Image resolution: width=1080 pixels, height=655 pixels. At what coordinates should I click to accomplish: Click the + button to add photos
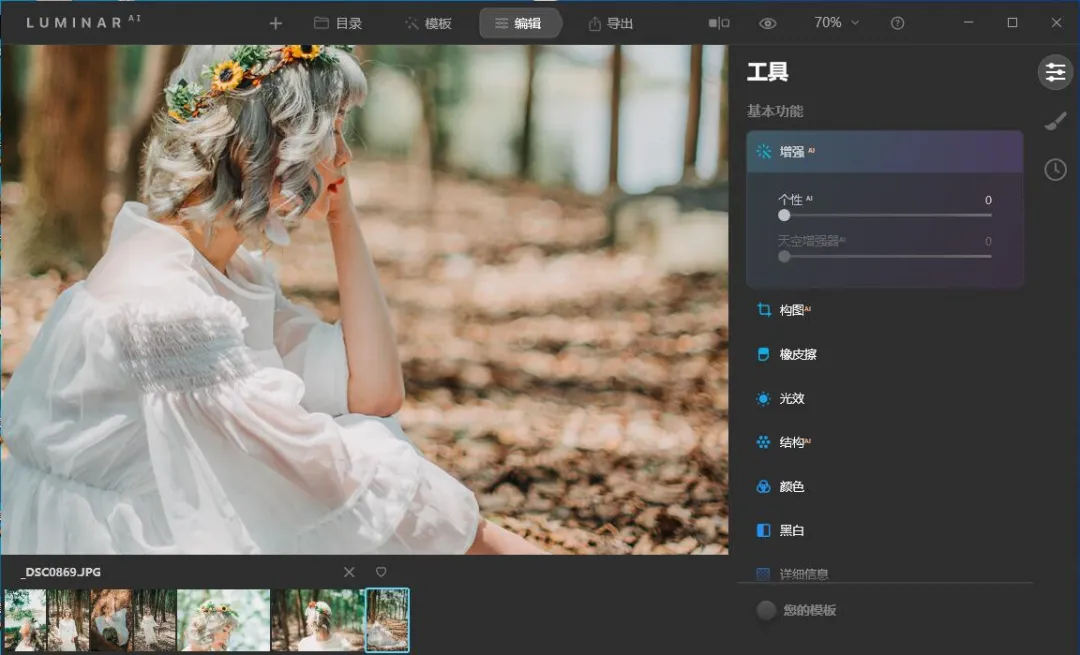275,22
